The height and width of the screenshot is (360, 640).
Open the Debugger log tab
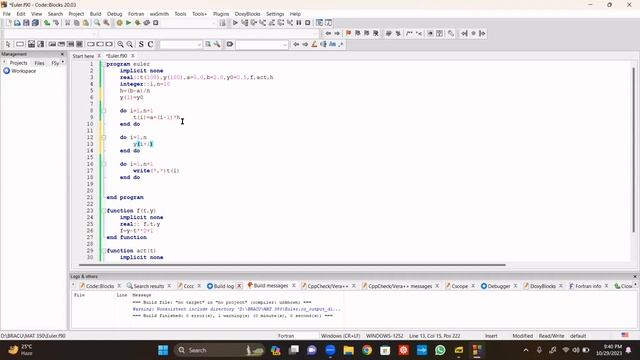point(498,286)
